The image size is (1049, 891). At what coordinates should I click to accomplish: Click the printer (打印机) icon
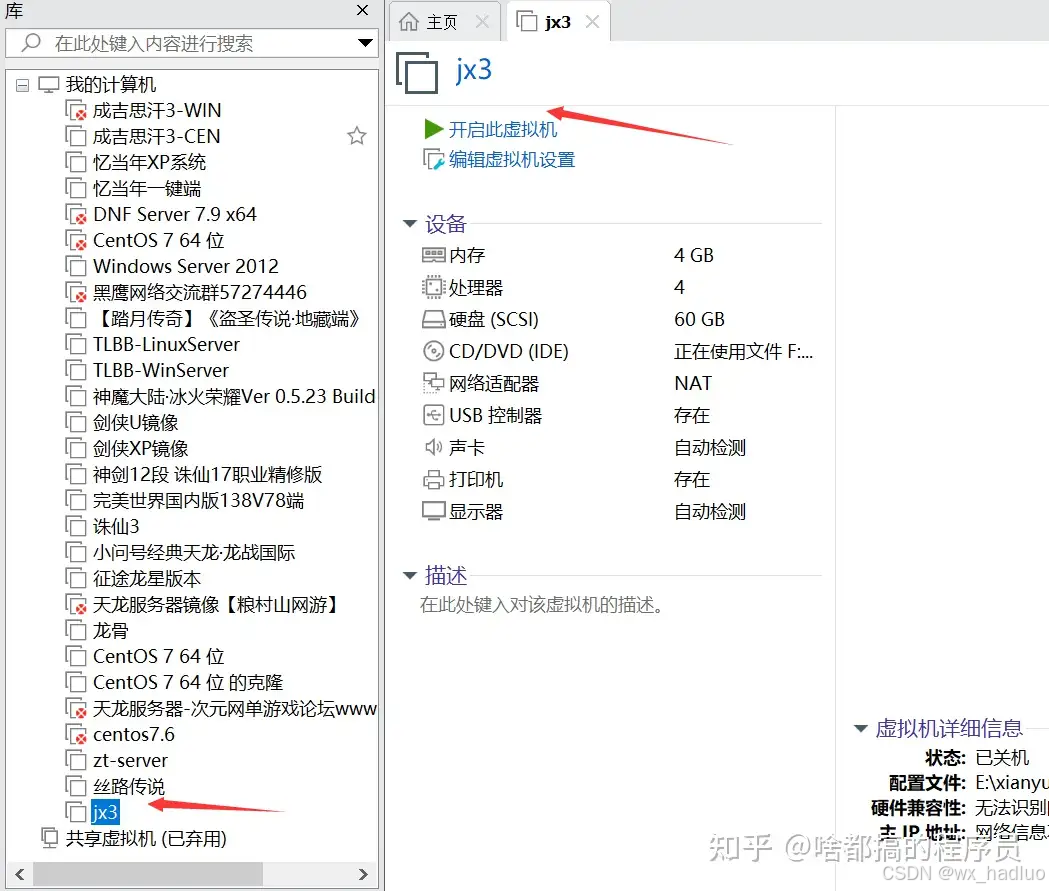[x=434, y=480]
